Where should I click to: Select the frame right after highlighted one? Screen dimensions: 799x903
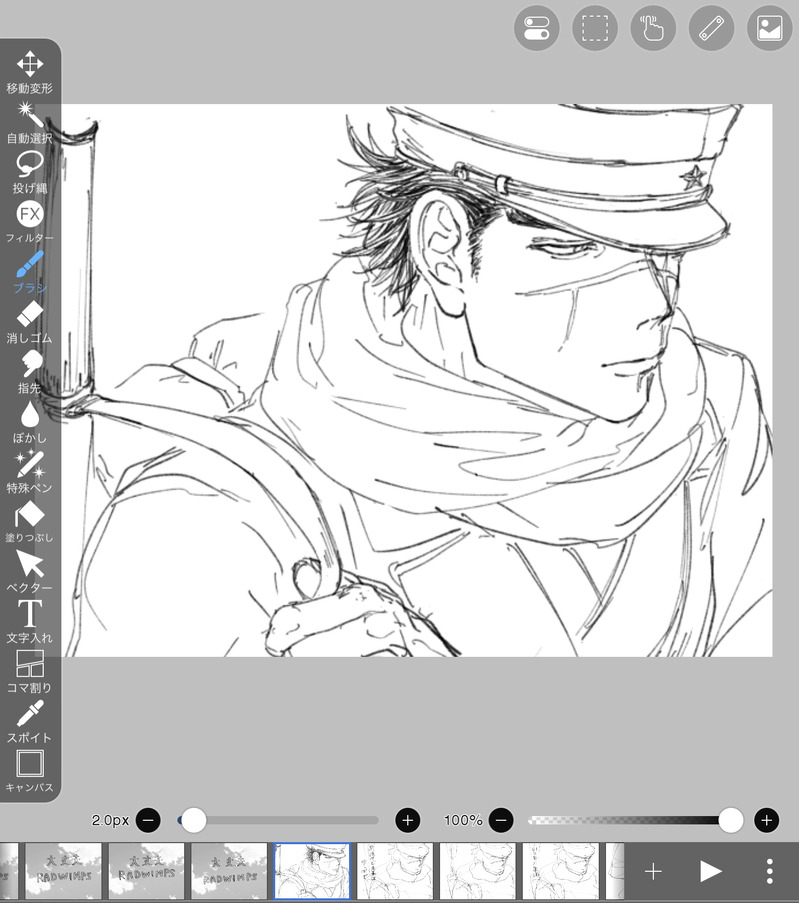coord(395,871)
